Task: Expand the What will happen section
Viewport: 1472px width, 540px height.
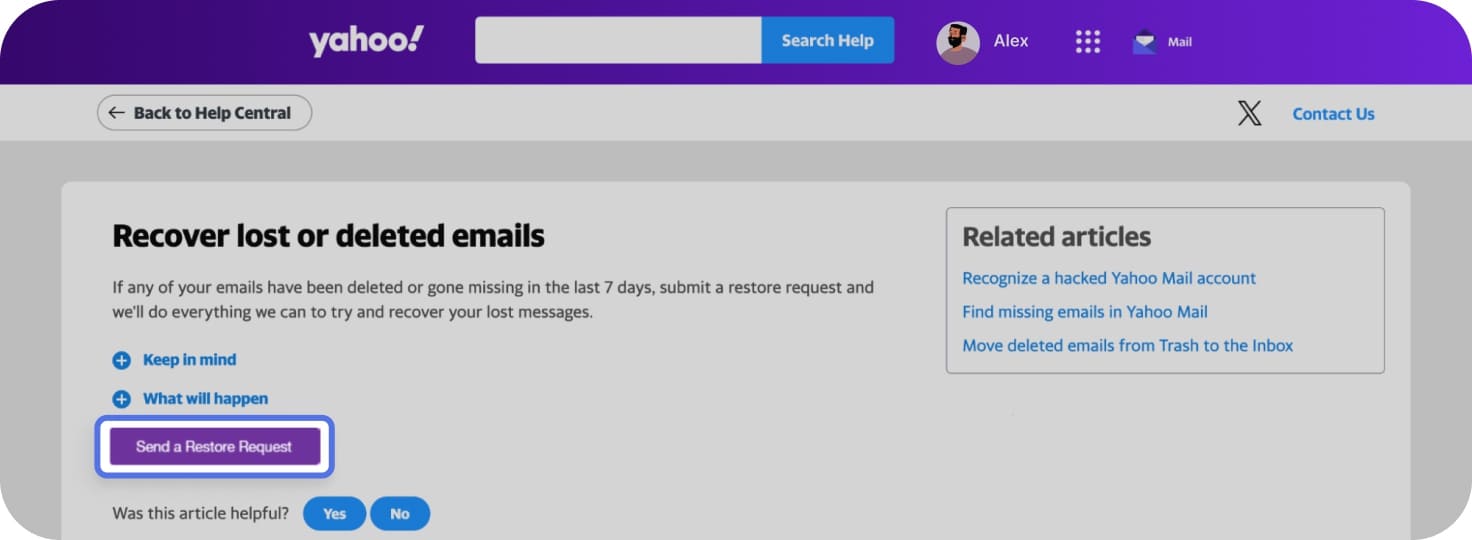Action: point(205,399)
